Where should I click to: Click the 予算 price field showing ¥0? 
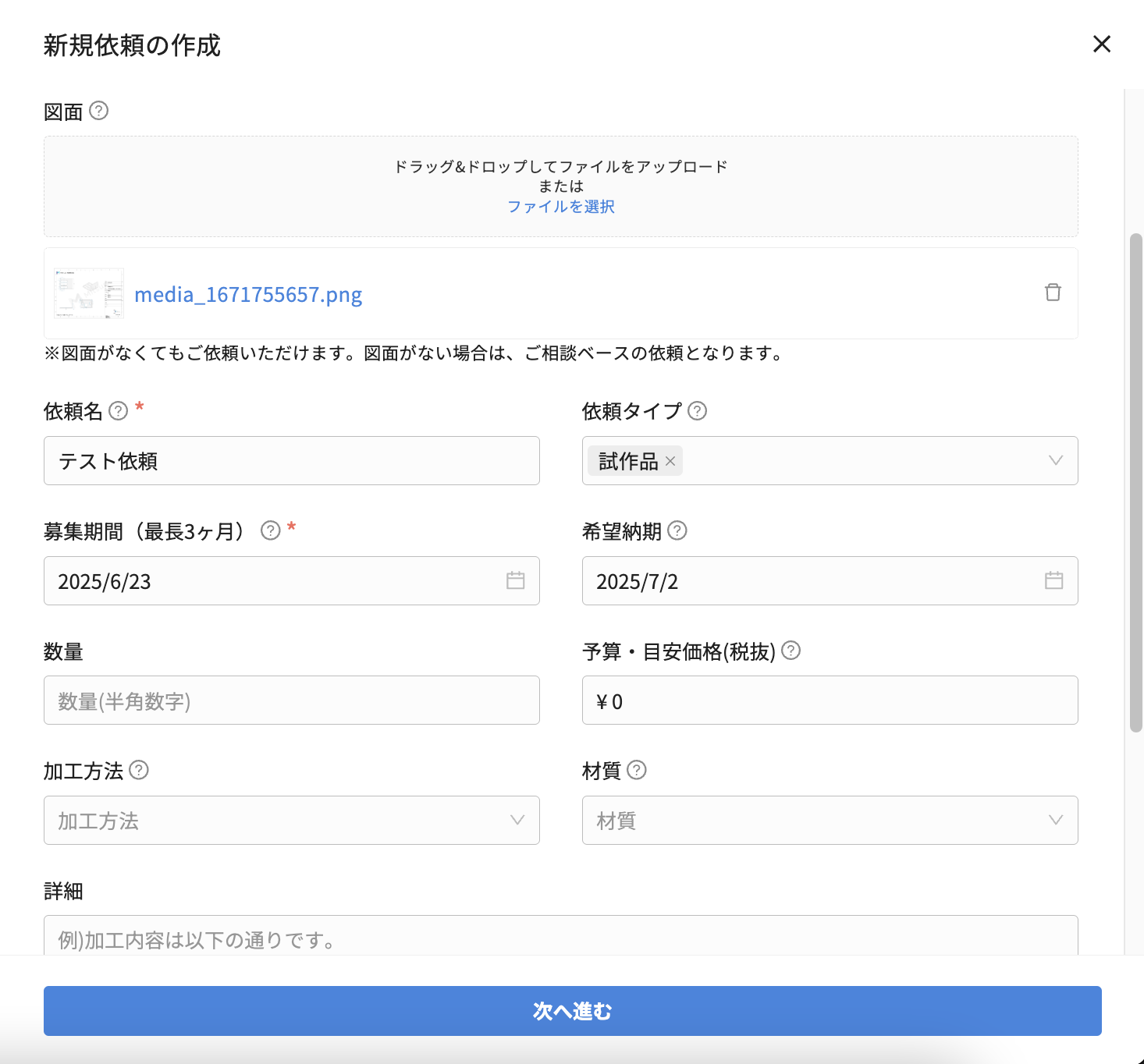(x=830, y=700)
